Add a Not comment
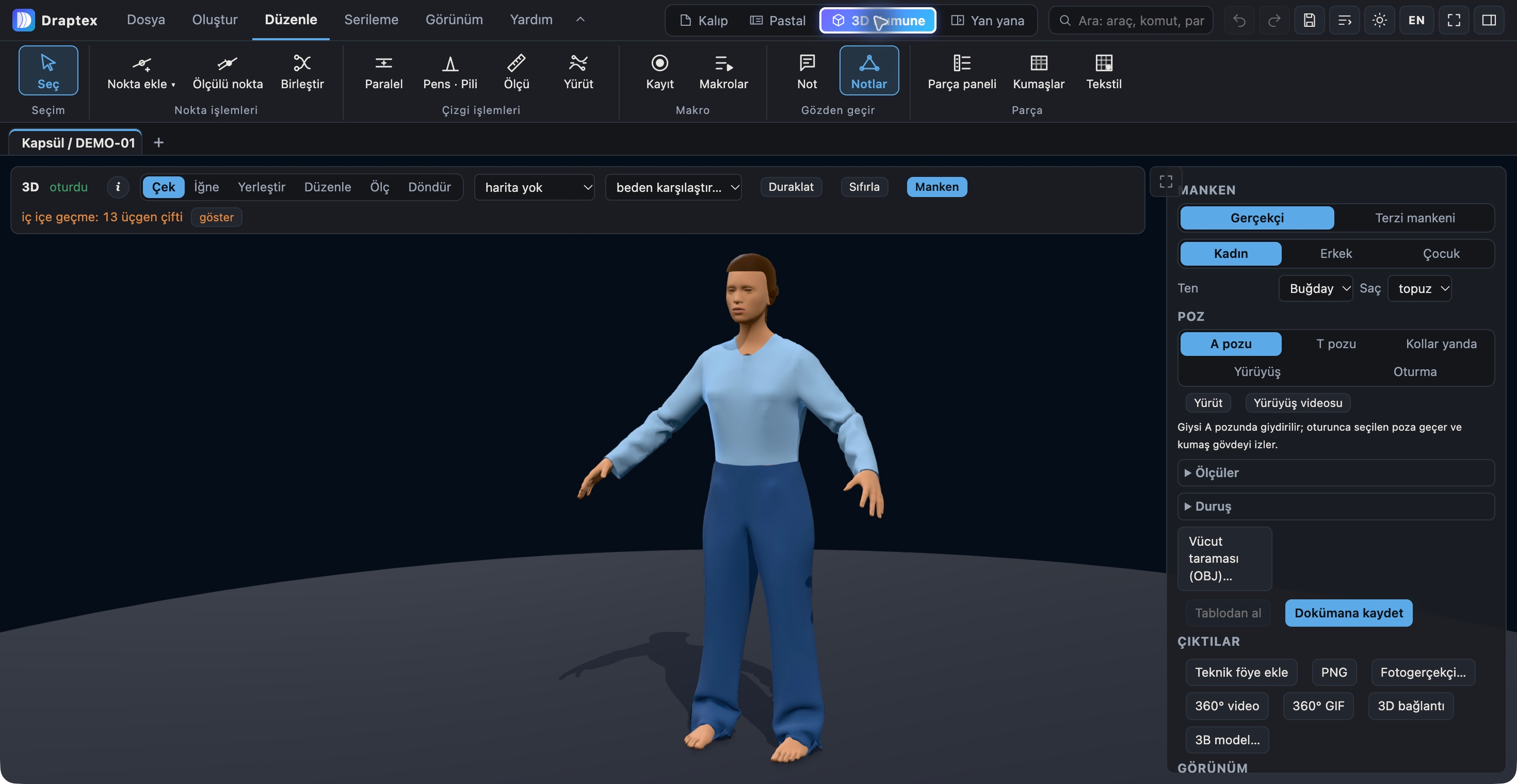Screen dimensions: 1517x784 [x=807, y=70]
